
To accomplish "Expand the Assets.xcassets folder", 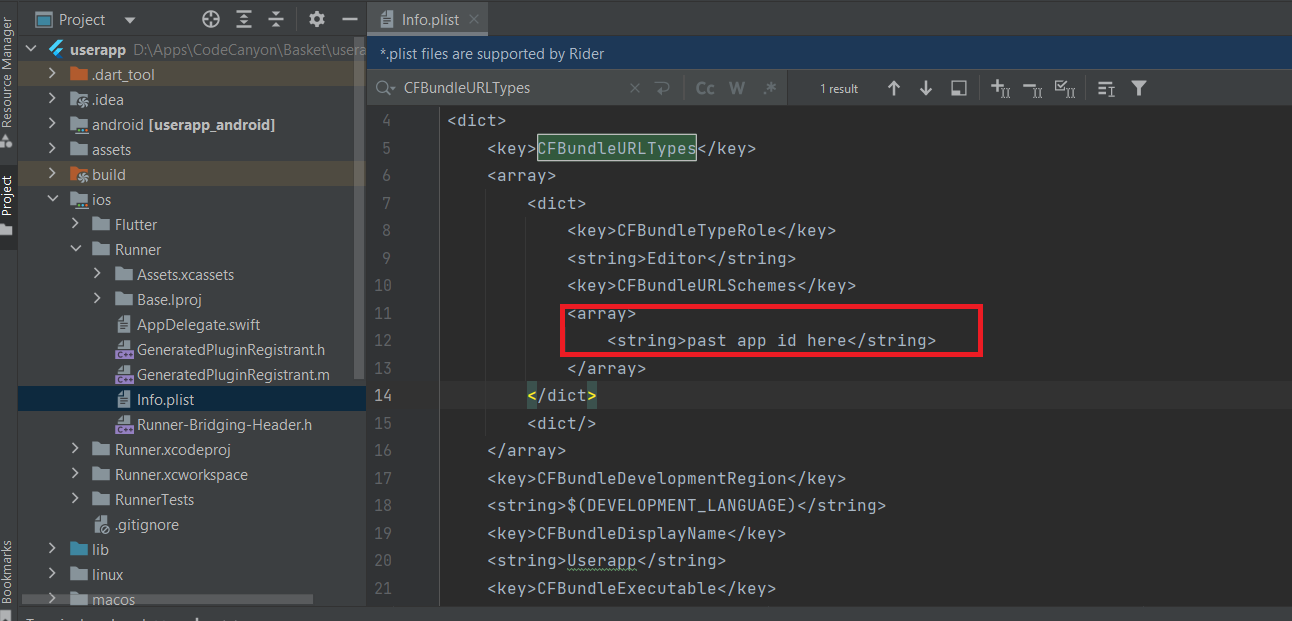I will (97, 275).
